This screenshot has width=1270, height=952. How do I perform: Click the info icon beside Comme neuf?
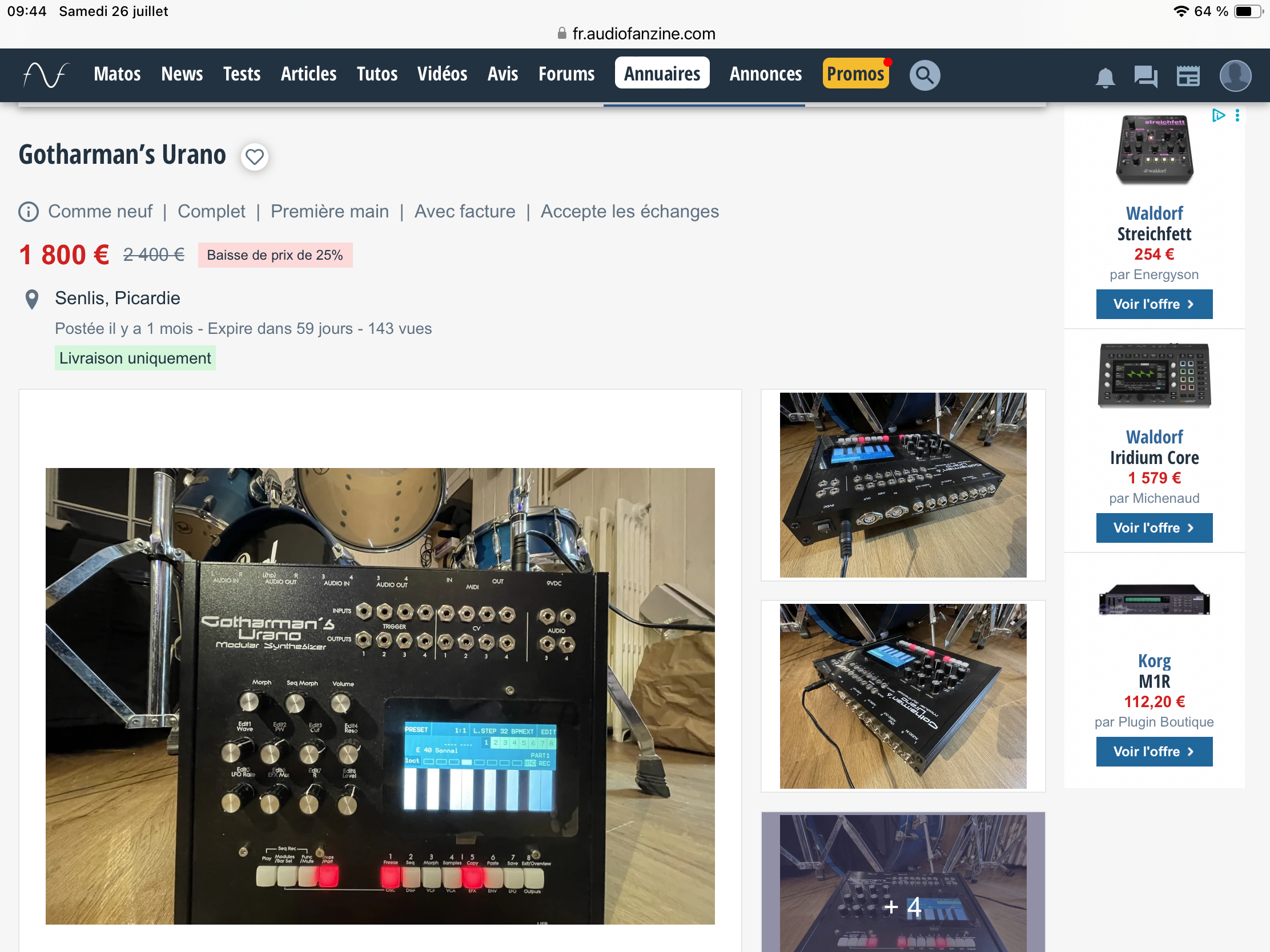point(29,212)
